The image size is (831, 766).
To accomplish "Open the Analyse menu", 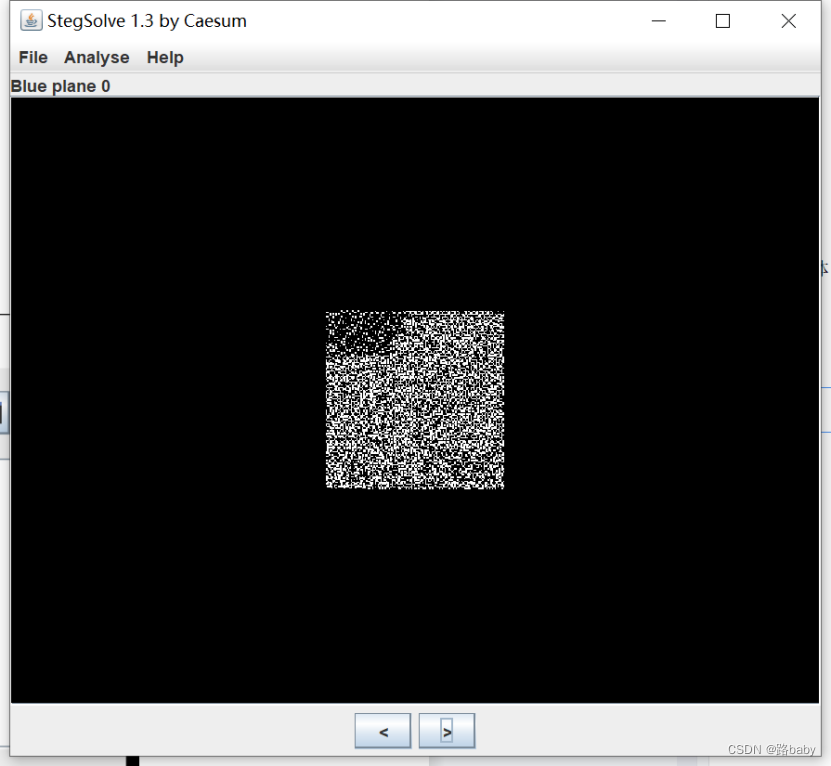I will click(96, 57).
